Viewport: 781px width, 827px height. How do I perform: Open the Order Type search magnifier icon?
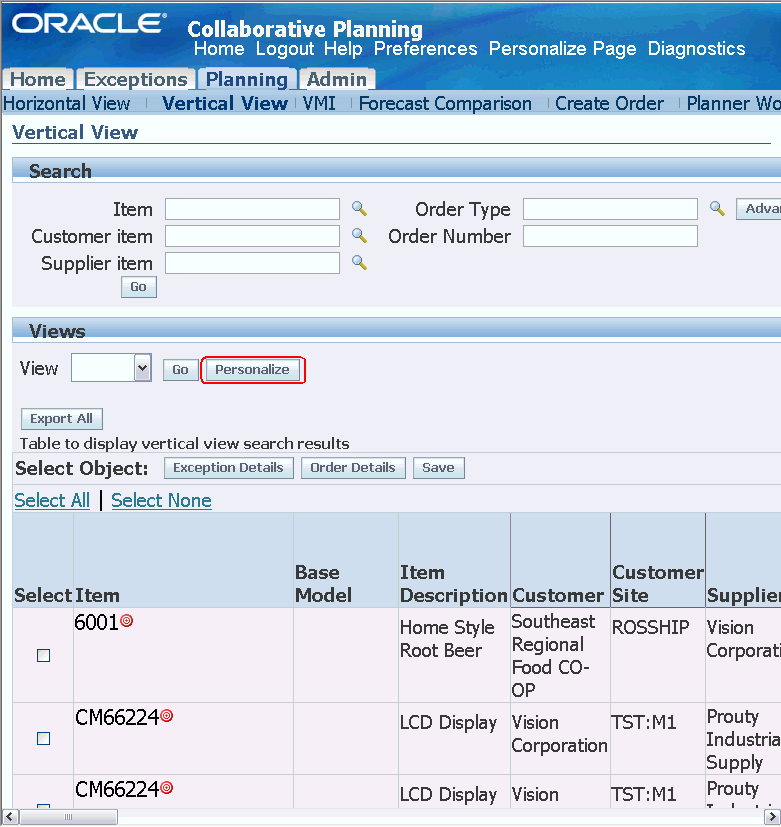pyautogui.click(x=717, y=209)
